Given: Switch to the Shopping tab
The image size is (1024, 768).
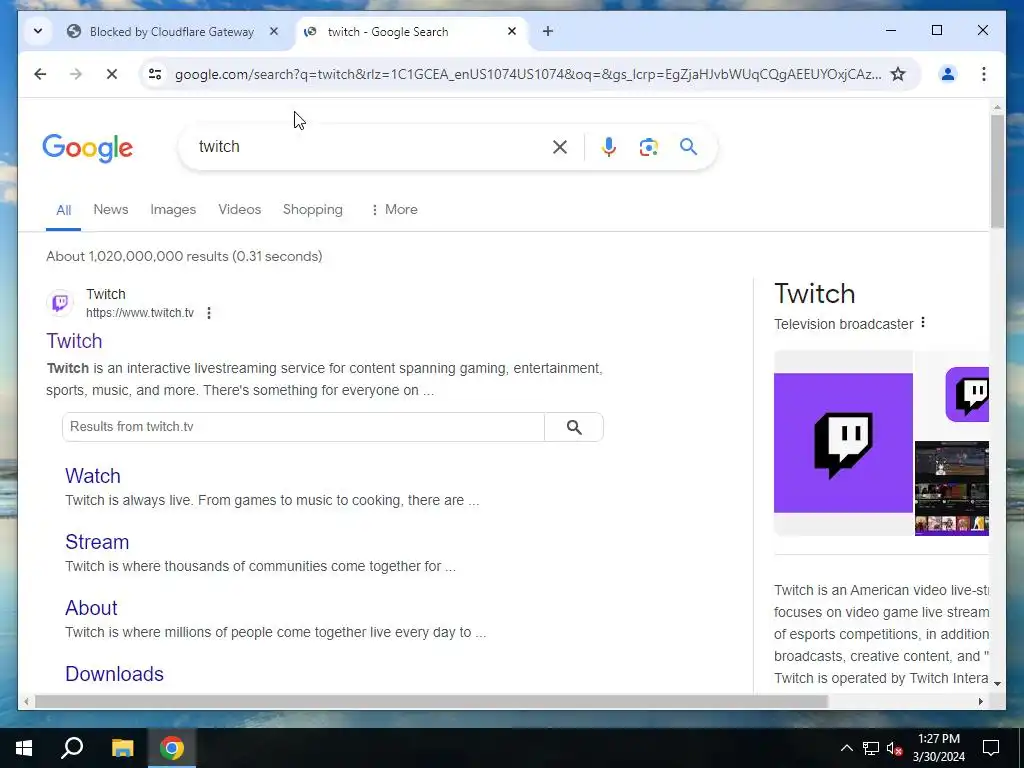Looking at the screenshot, I should tap(313, 210).
